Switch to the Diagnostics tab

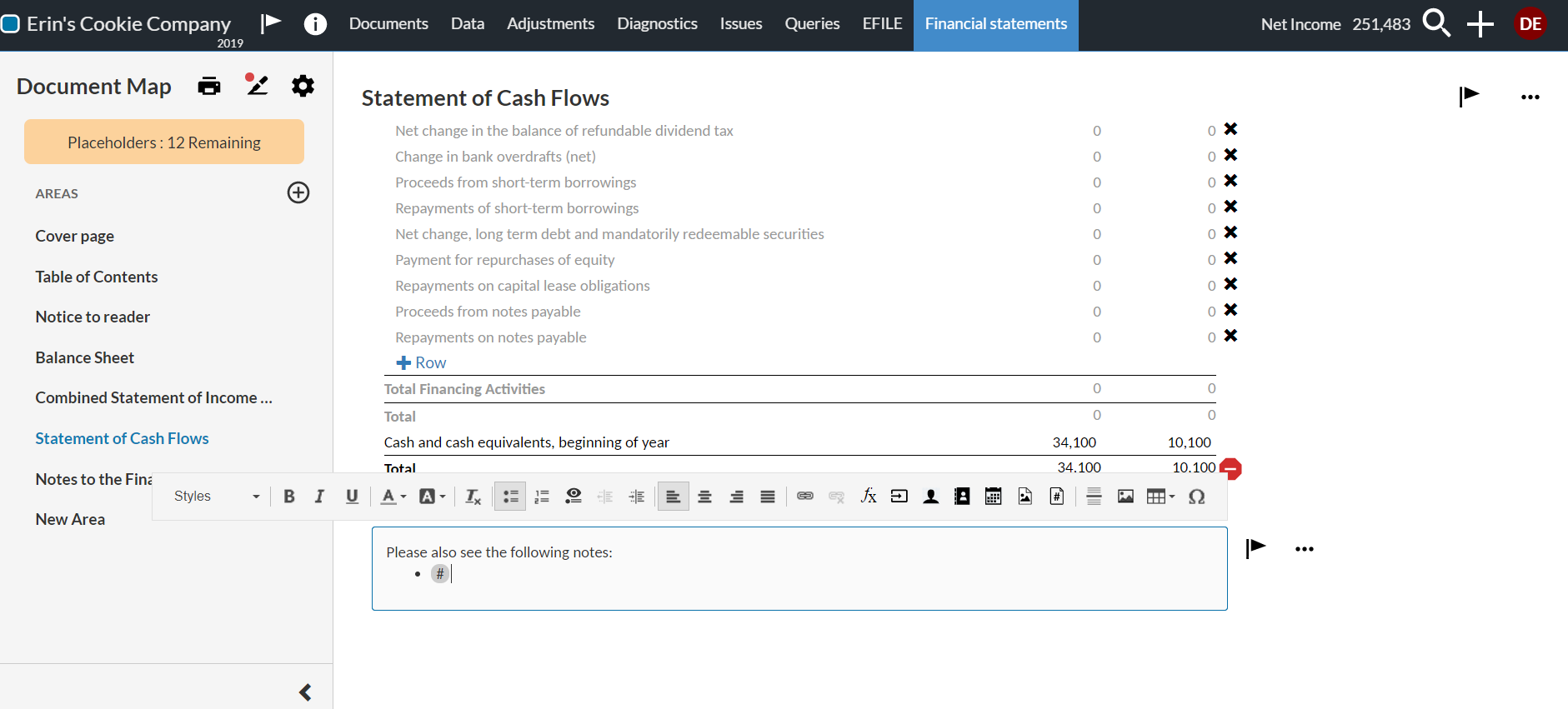click(x=657, y=24)
